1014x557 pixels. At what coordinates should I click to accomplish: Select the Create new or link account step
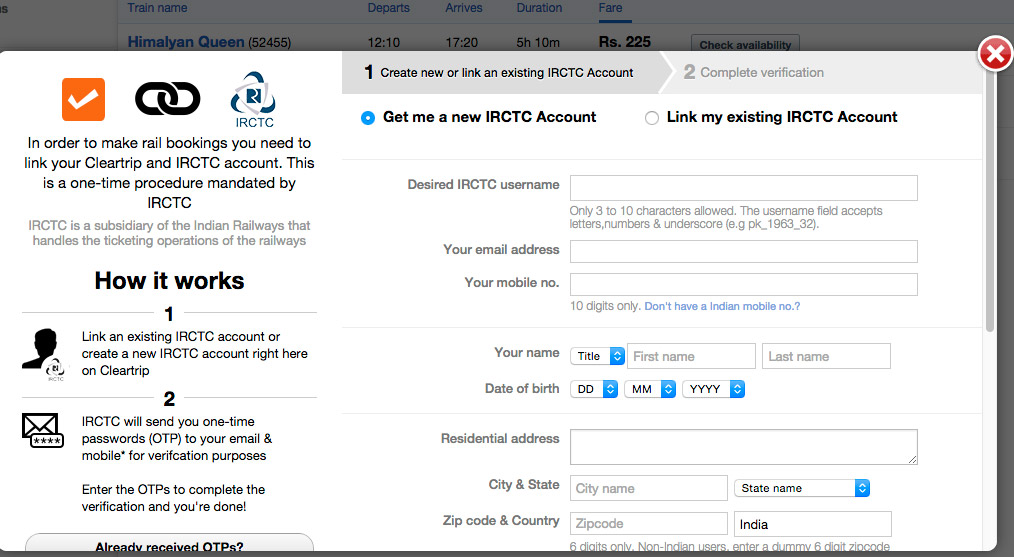[x=498, y=72]
